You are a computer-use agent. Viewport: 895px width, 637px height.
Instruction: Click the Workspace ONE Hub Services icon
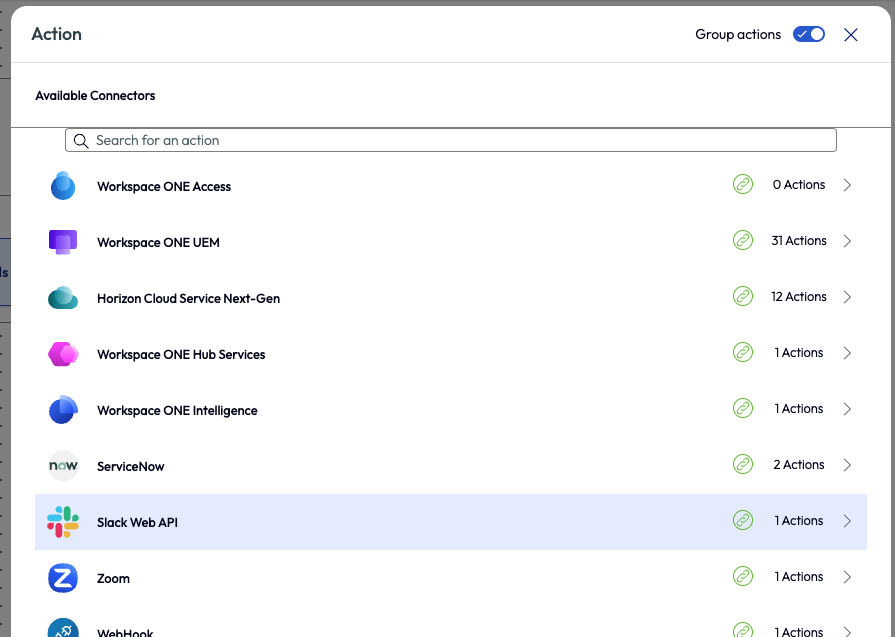pos(63,354)
